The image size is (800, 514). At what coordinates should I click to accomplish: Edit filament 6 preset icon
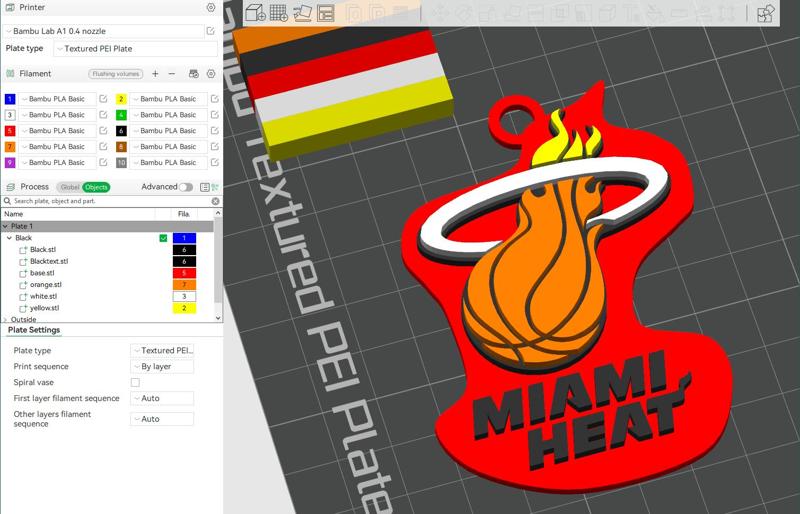click(x=214, y=131)
